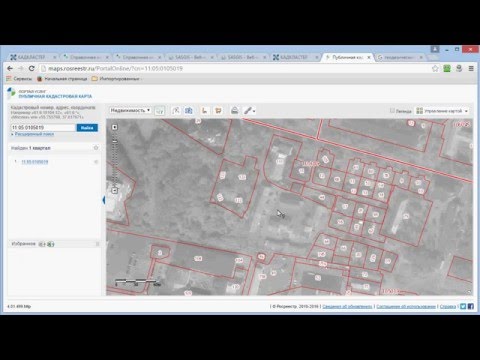Expand Расширенный поиск section

coord(33,134)
